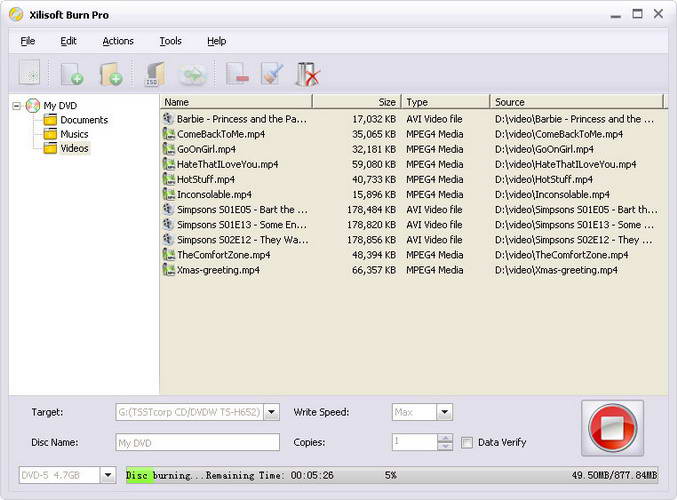Click the disc copy toolbar icon
This screenshot has width=677, height=500.
(192, 74)
